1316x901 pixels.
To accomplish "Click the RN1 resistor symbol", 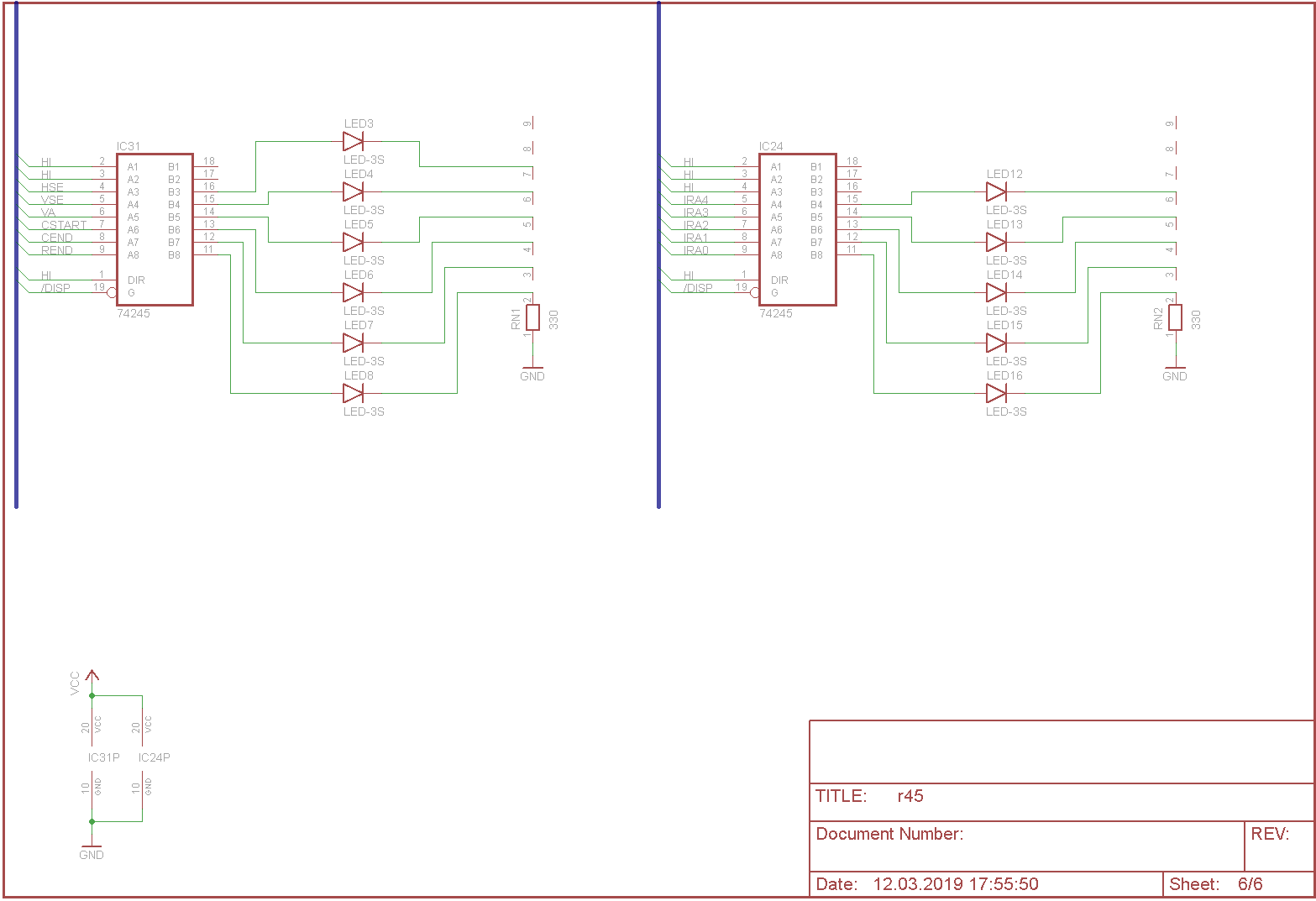I will [x=532, y=317].
